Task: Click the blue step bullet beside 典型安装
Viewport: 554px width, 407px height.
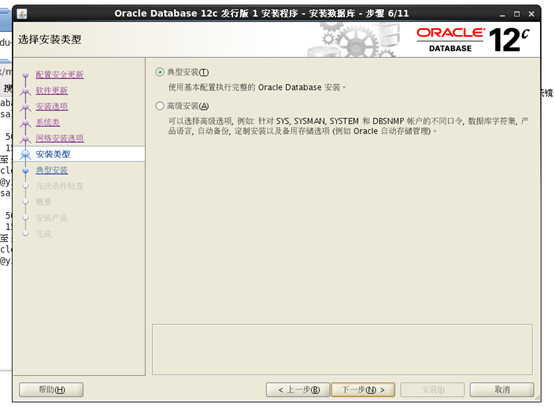Action: (25, 170)
